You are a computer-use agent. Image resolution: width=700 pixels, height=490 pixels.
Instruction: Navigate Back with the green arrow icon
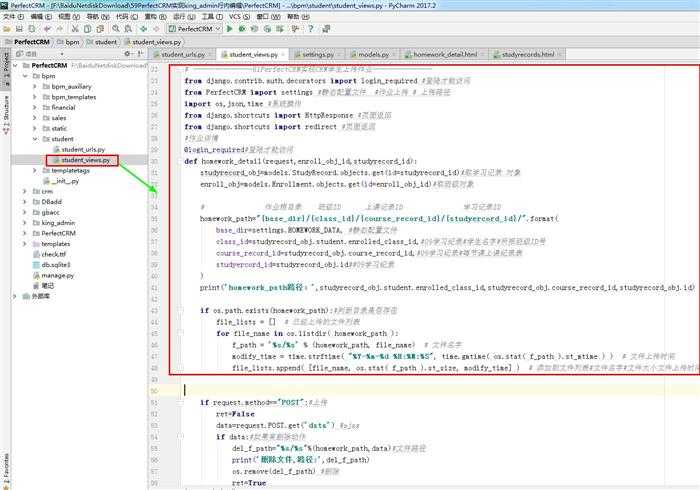(143, 29)
